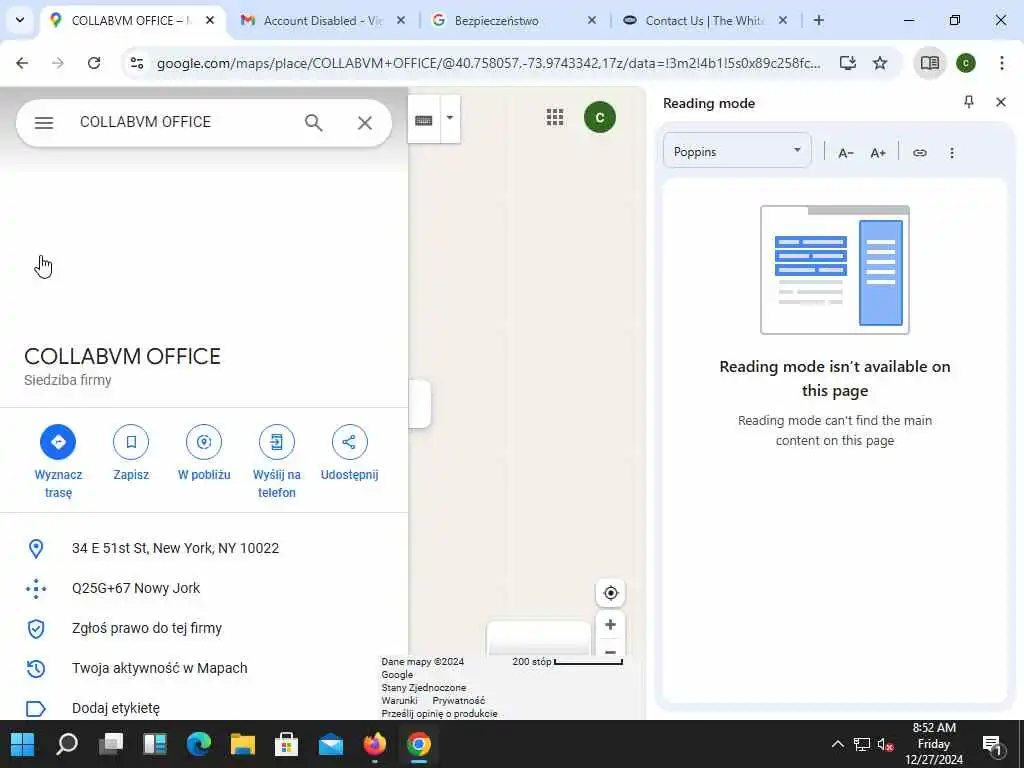
Task: Click the on-screen keyboard input tool icon
Action: coord(424,120)
